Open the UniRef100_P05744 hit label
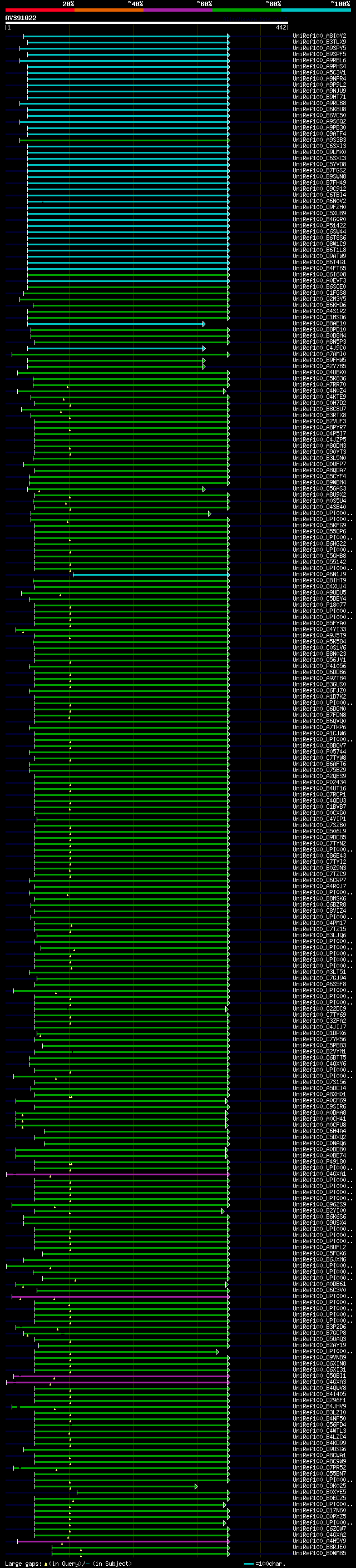The width and height of the screenshot is (356, 1568). 319,751
